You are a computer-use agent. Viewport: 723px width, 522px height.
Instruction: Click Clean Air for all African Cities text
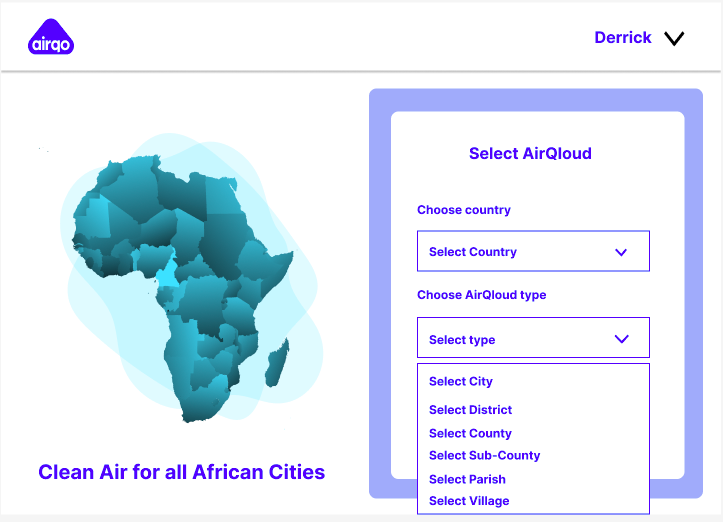[182, 472]
